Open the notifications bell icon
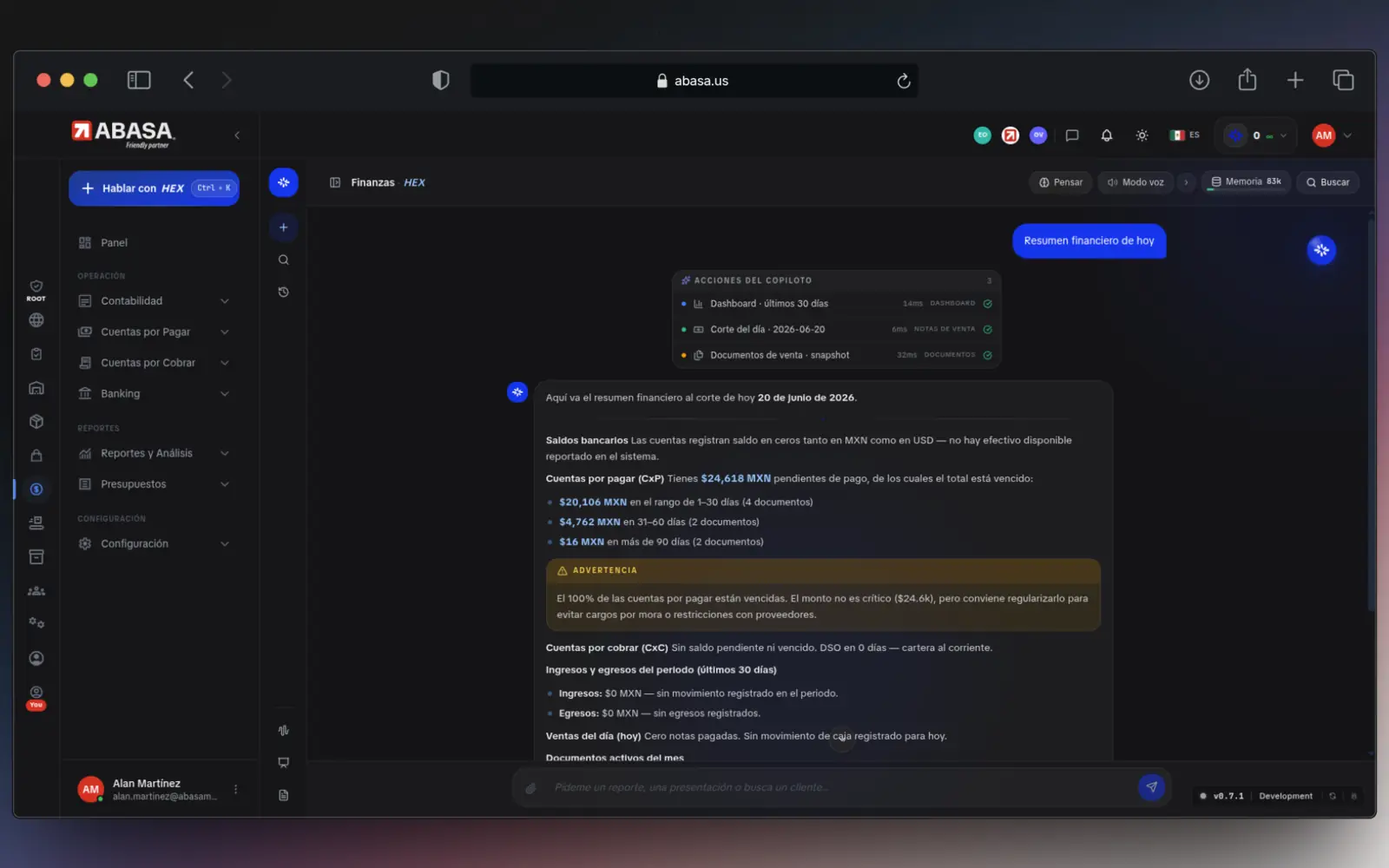This screenshot has width=1389, height=868. (x=1106, y=135)
